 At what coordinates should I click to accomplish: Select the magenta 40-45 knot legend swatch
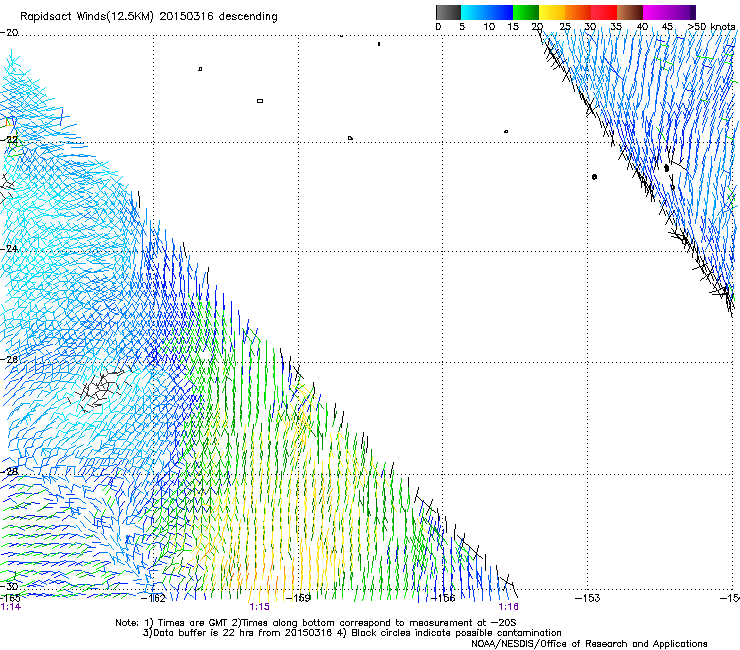pos(656,12)
